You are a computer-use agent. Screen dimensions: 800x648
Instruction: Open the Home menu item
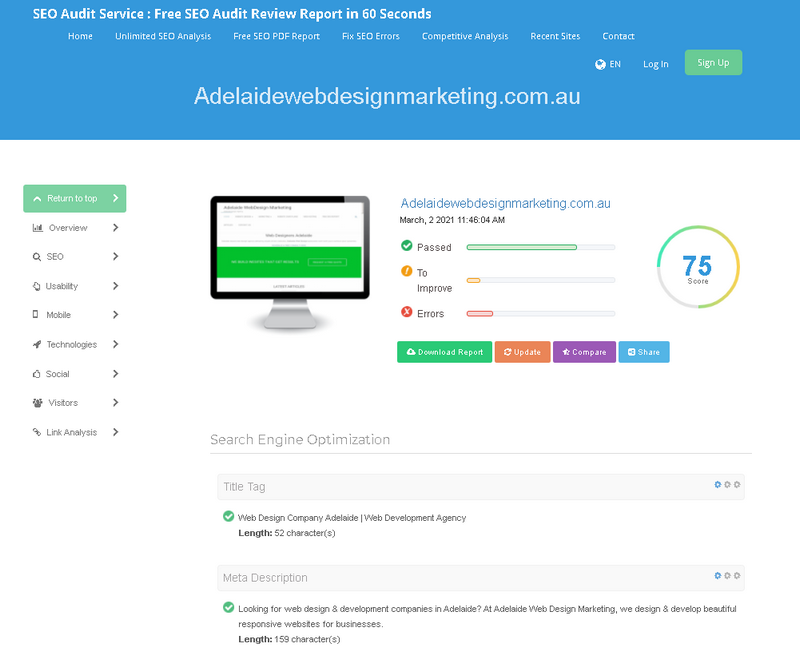[x=81, y=36]
